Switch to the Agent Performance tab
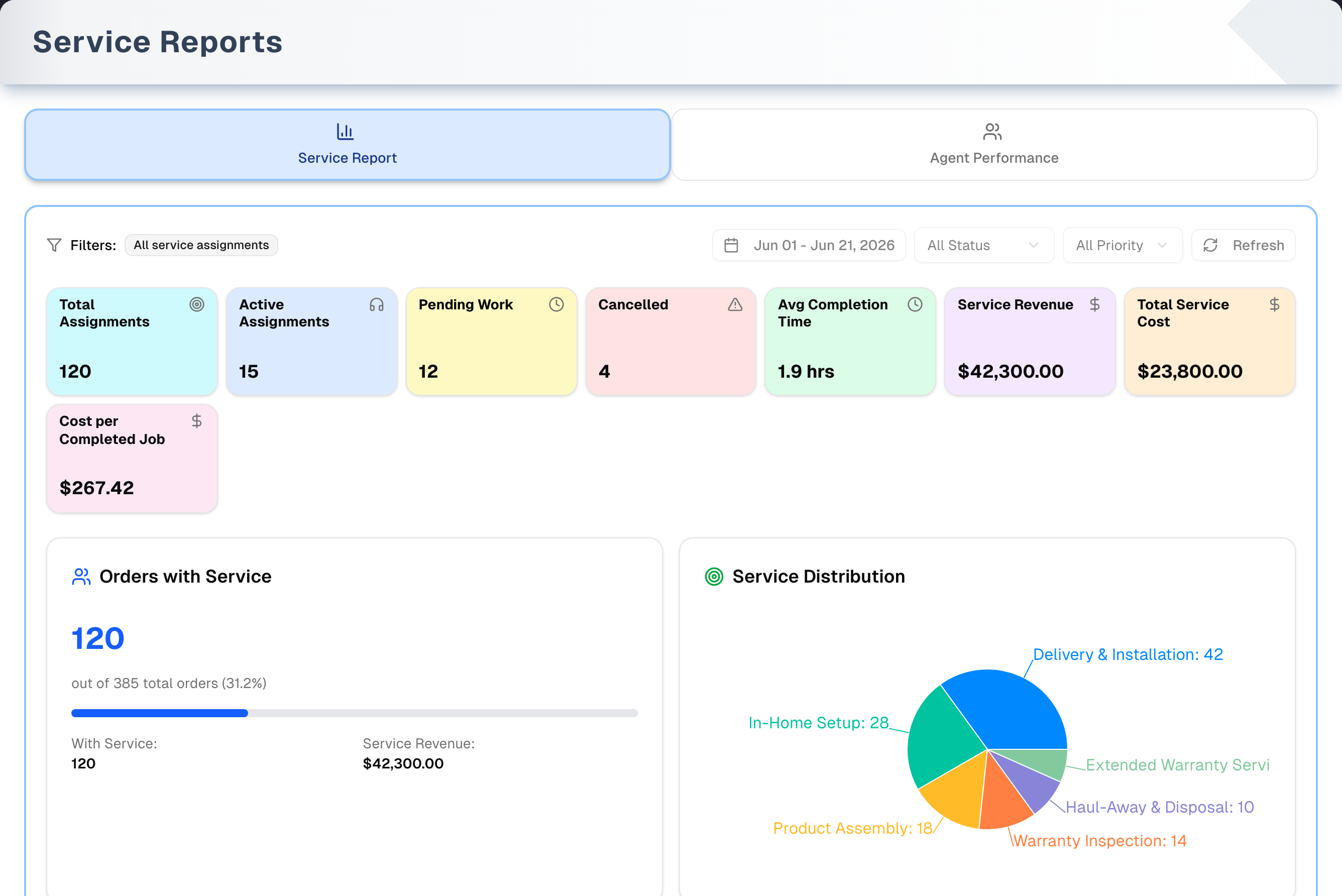Screen dimensions: 1342x896 [994, 145]
